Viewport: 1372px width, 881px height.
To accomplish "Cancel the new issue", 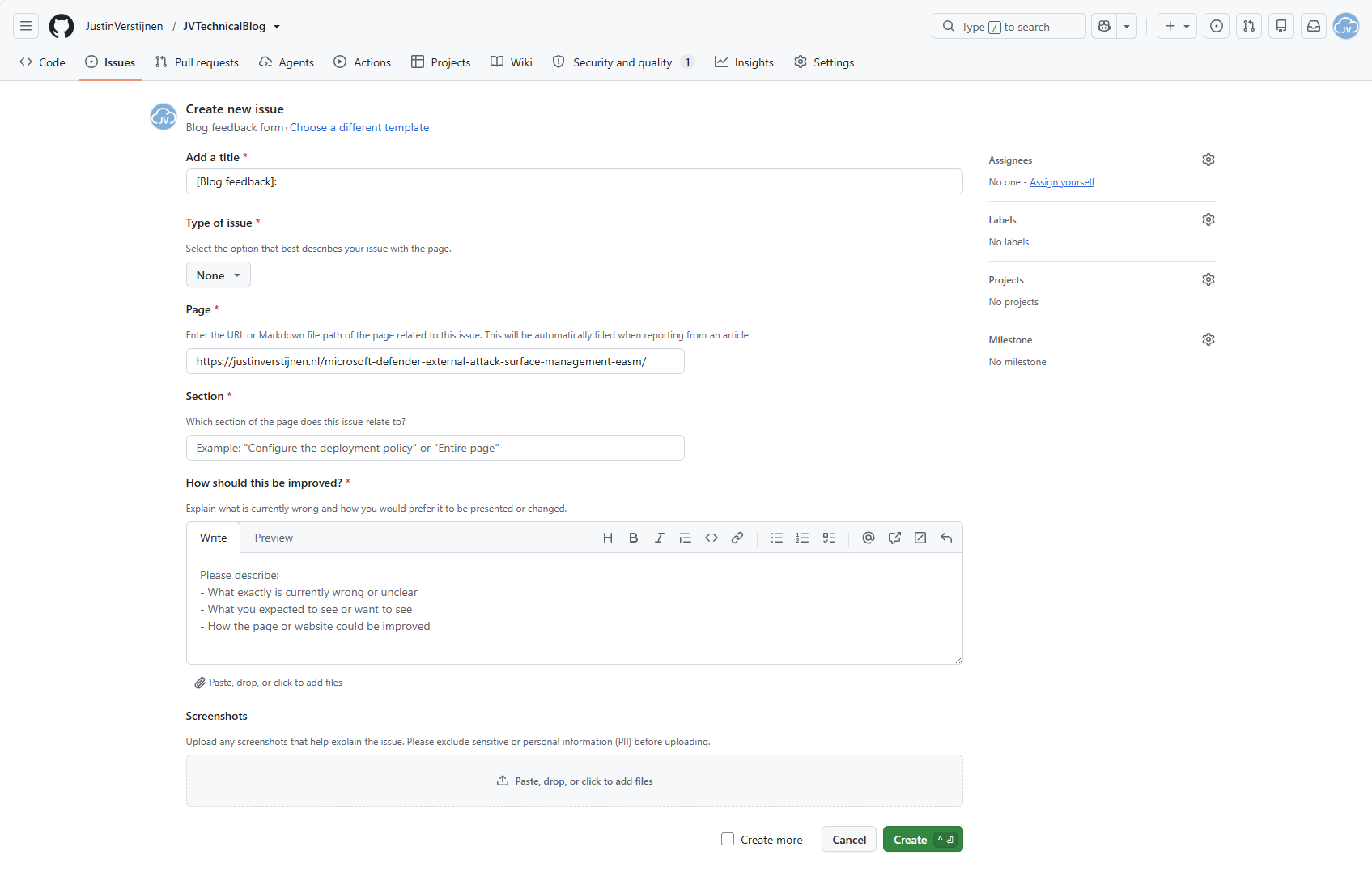I will click(x=849, y=839).
